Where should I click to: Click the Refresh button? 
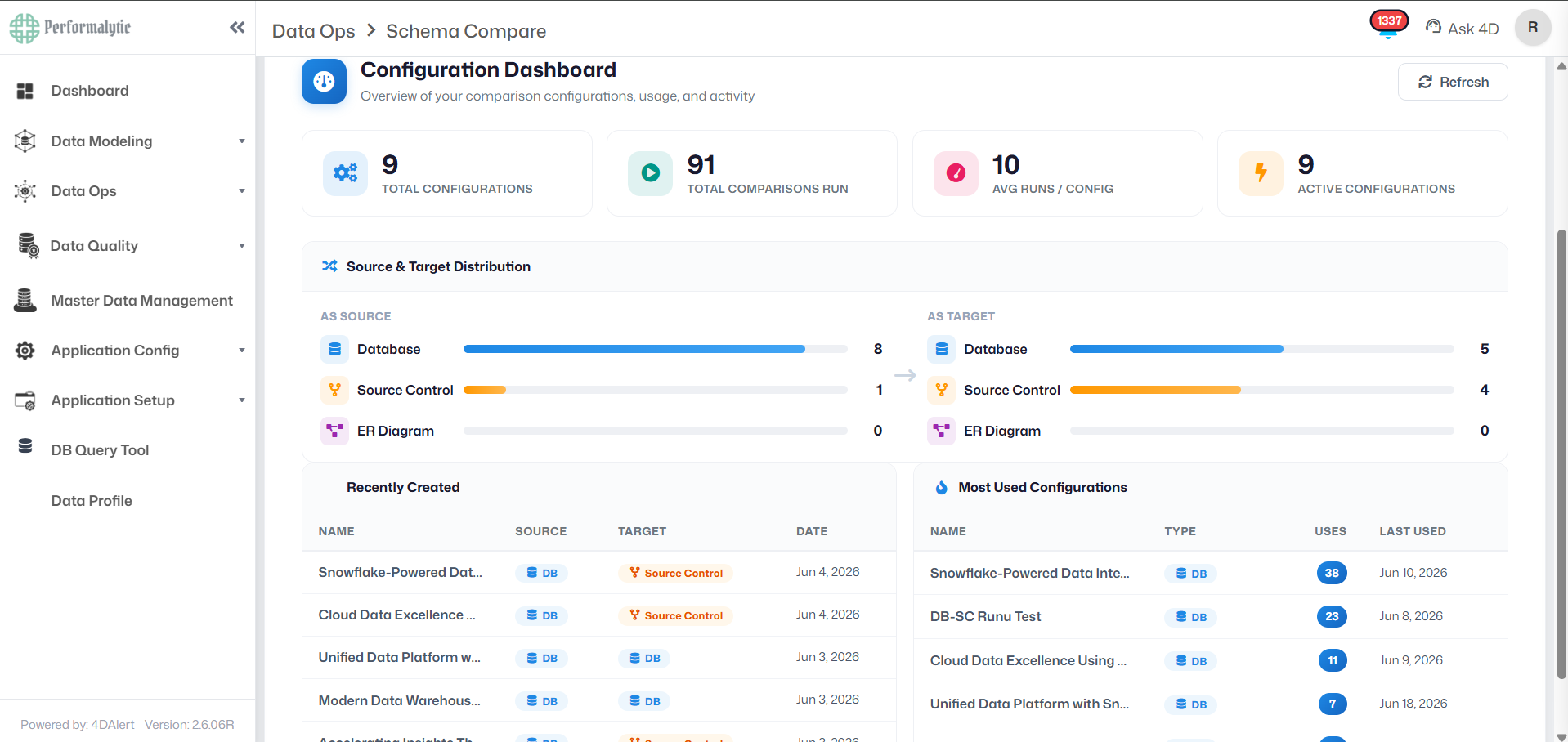pyautogui.click(x=1453, y=82)
